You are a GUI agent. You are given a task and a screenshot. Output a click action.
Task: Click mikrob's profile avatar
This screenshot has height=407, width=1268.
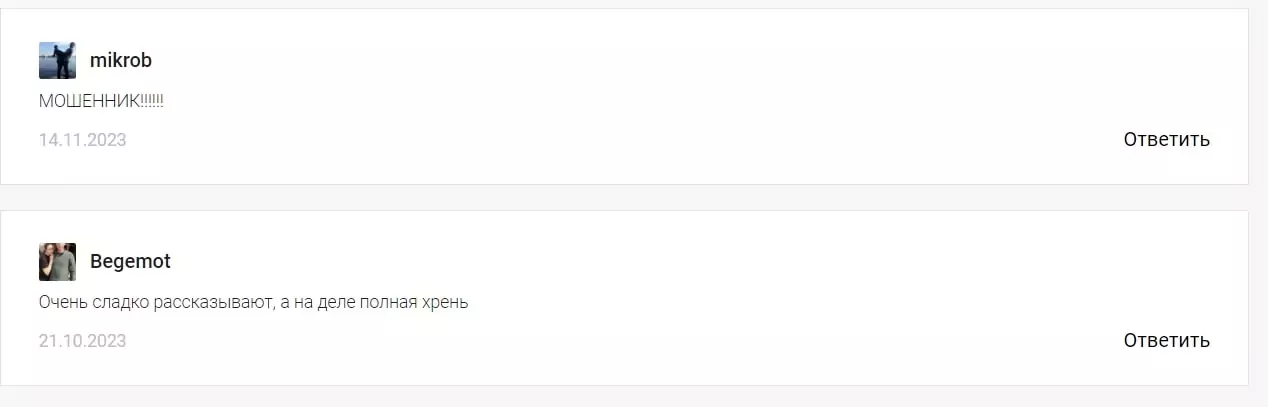(x=57, y=61)
